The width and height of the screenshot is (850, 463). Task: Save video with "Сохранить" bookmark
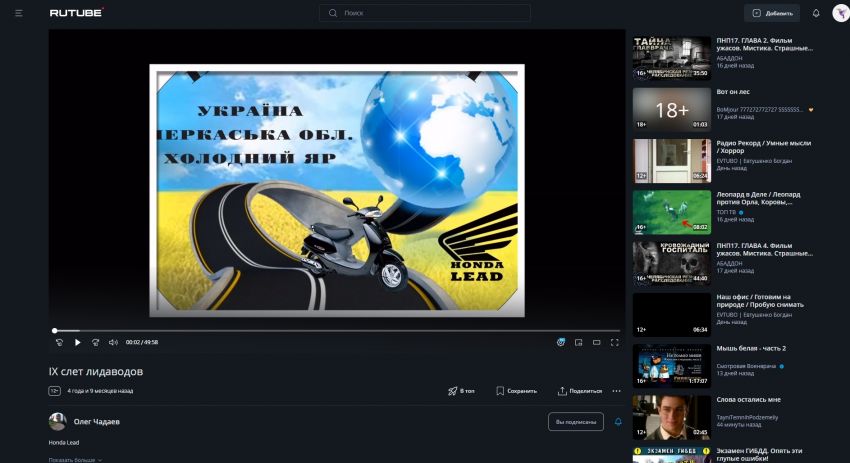tap(517, 390)
